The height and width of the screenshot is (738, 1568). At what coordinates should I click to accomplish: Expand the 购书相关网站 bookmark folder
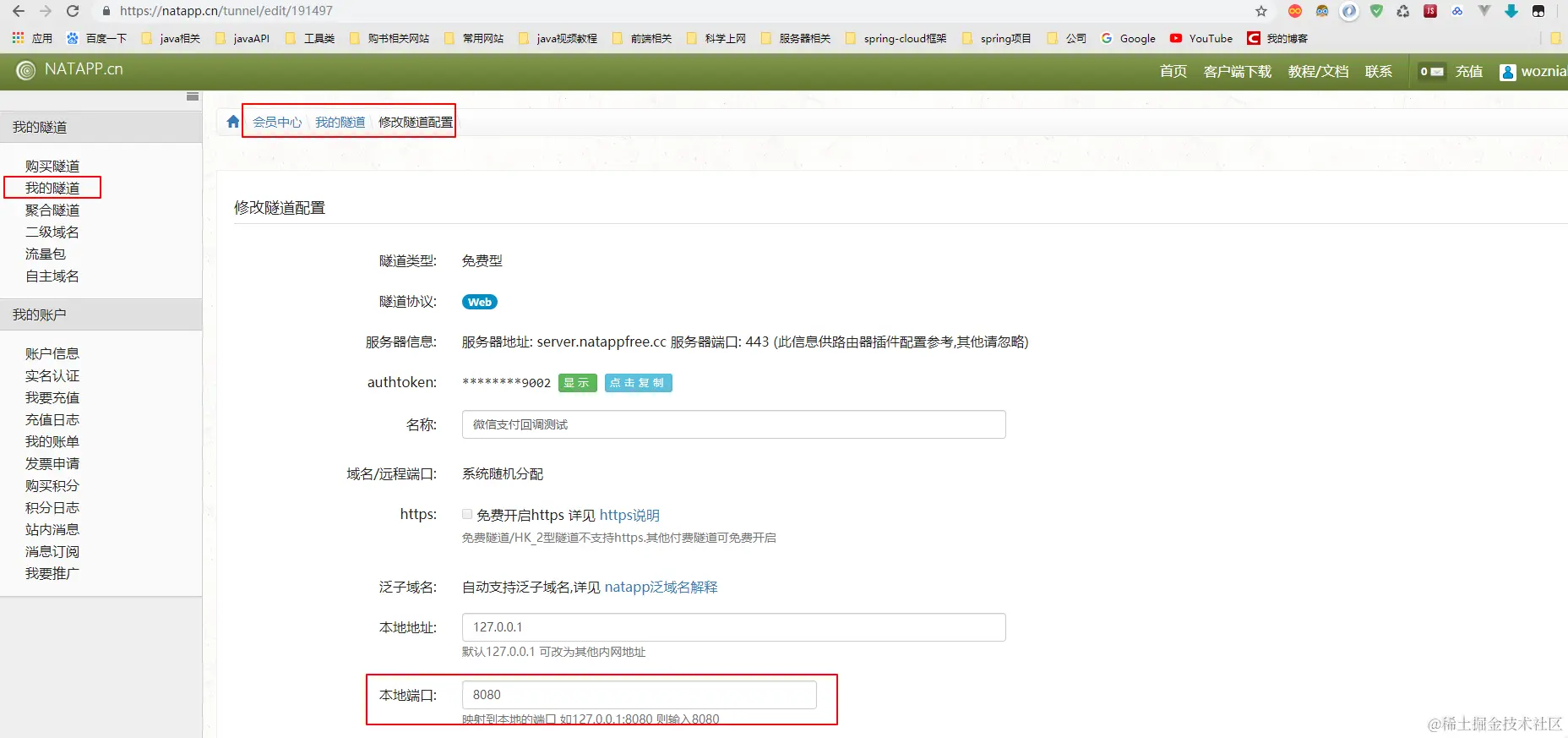(389, 38)
